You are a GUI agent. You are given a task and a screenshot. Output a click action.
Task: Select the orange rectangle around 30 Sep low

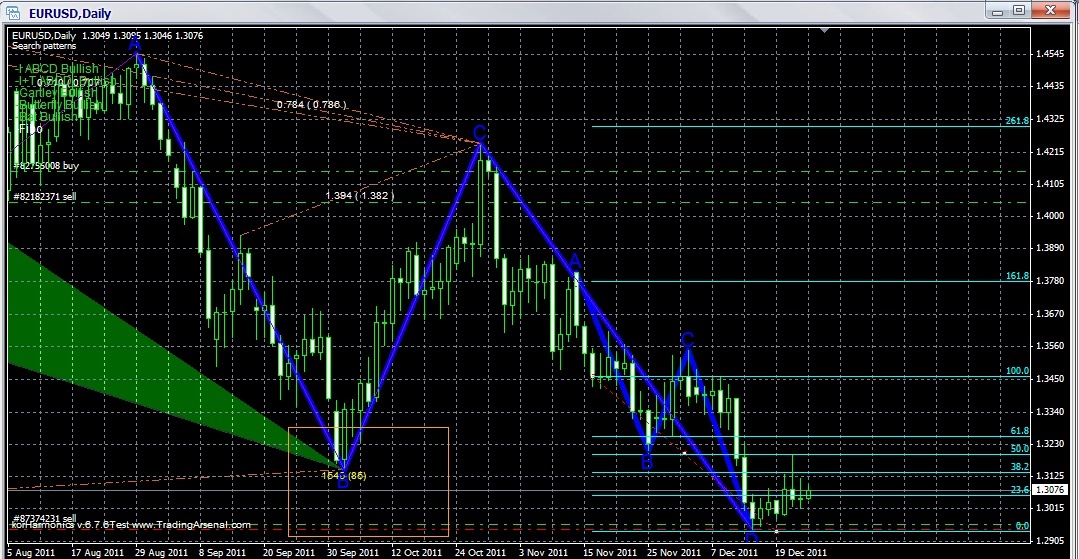[368, 482]
